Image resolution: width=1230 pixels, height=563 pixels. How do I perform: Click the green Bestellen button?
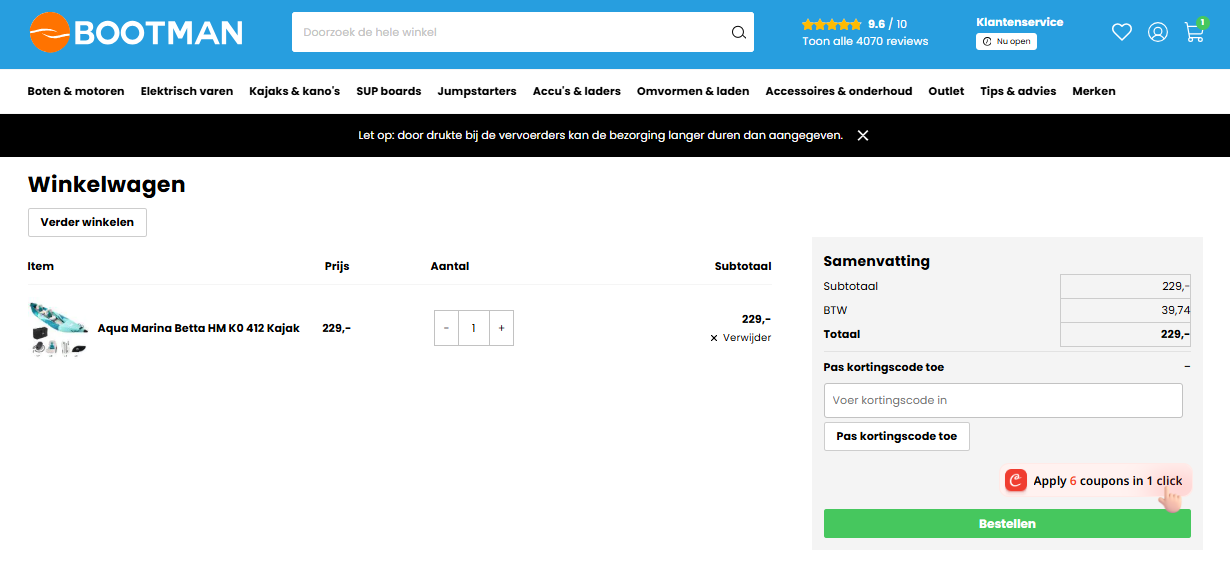pyautogui.click(x=1006, y=524)
